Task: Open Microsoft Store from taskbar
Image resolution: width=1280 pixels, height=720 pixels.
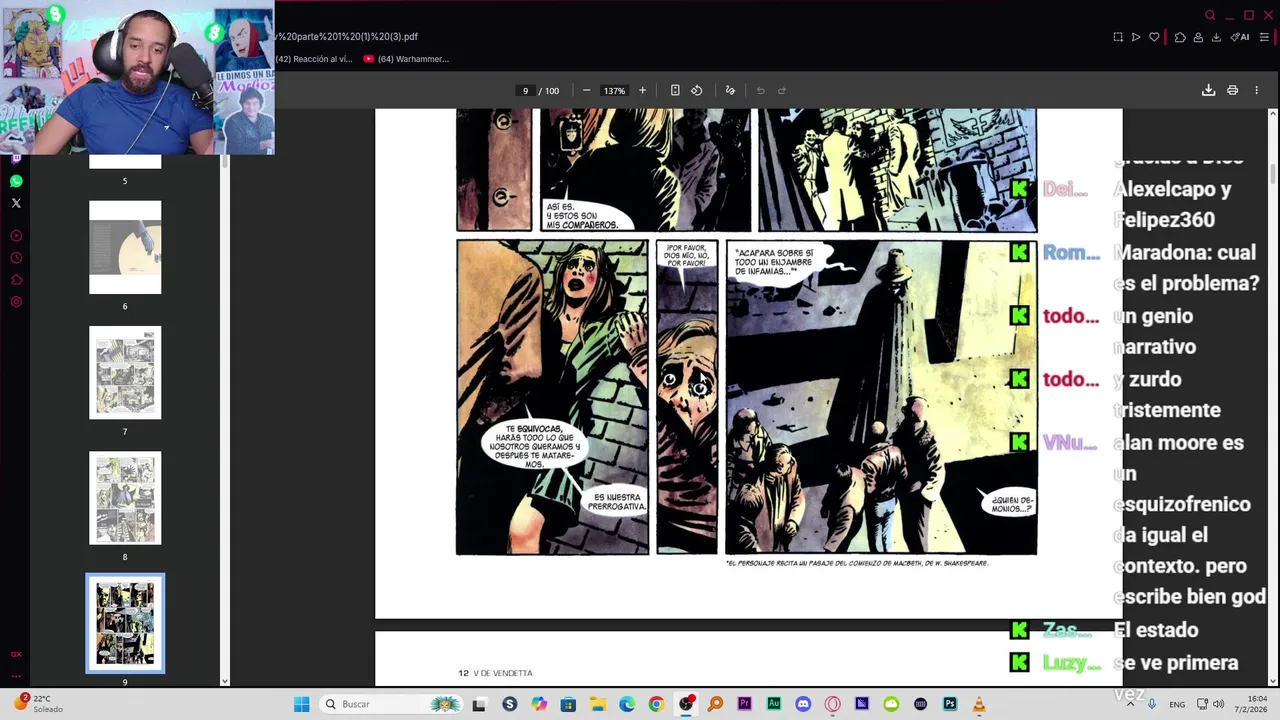Action: (568, 704)
